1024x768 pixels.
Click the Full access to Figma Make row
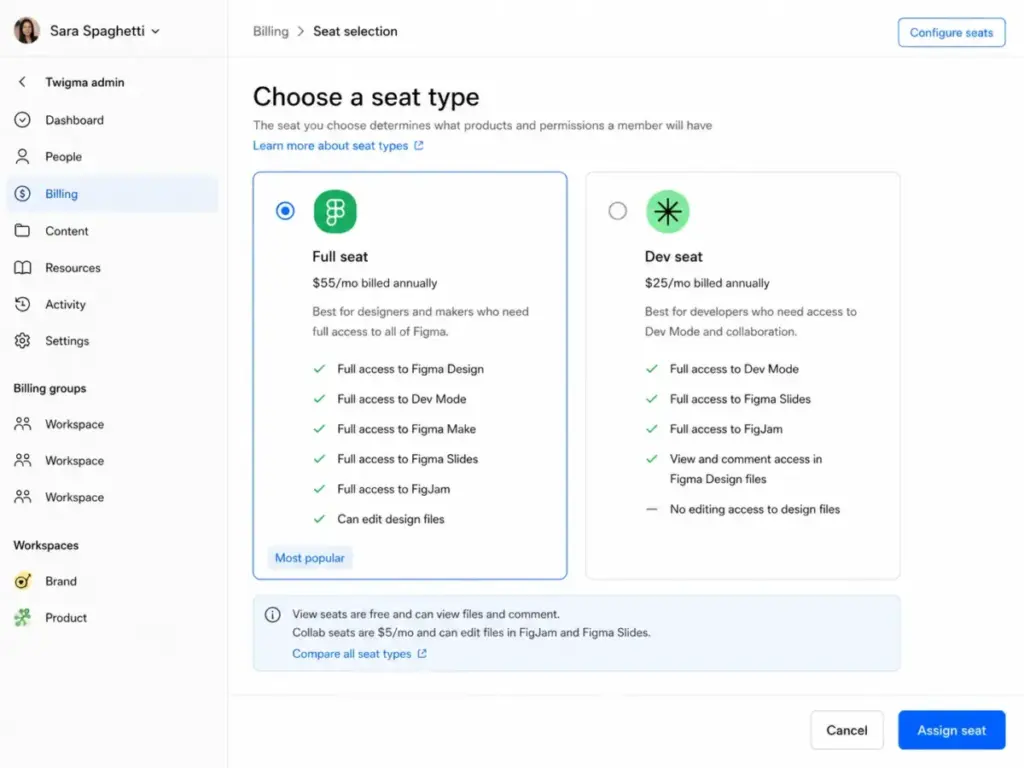click(x=394, y=429)
